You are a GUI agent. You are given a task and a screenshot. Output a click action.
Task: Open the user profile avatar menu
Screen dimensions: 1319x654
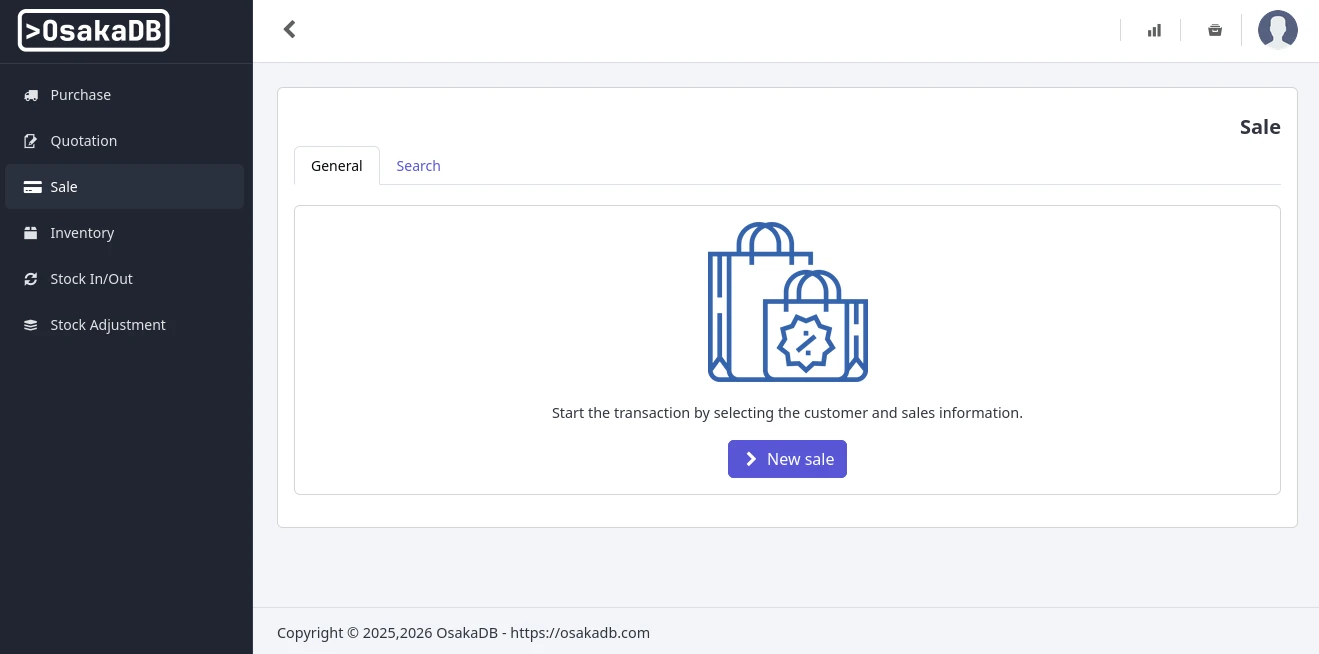[x=1277, y=30]
